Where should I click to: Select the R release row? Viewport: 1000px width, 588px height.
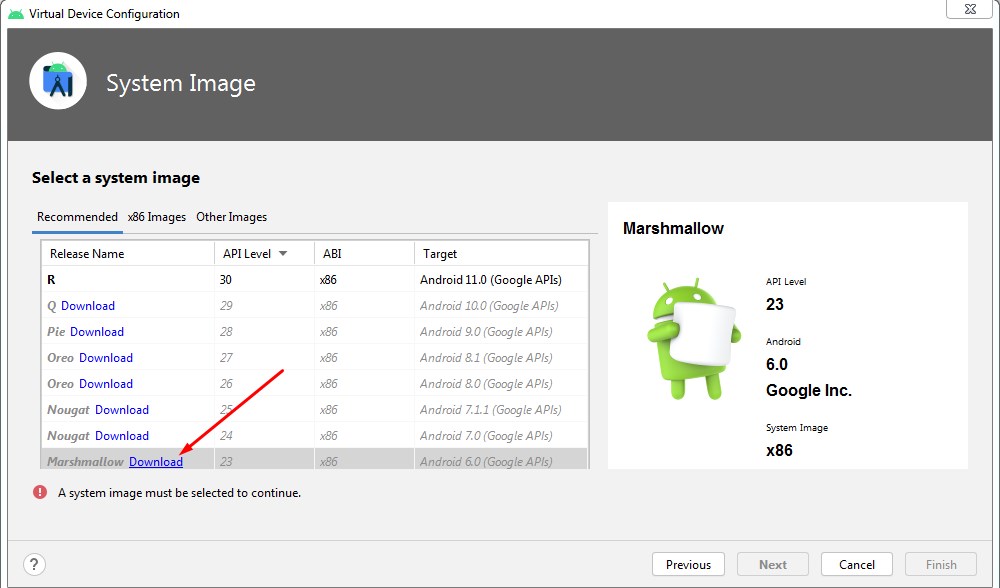[314, 279]
